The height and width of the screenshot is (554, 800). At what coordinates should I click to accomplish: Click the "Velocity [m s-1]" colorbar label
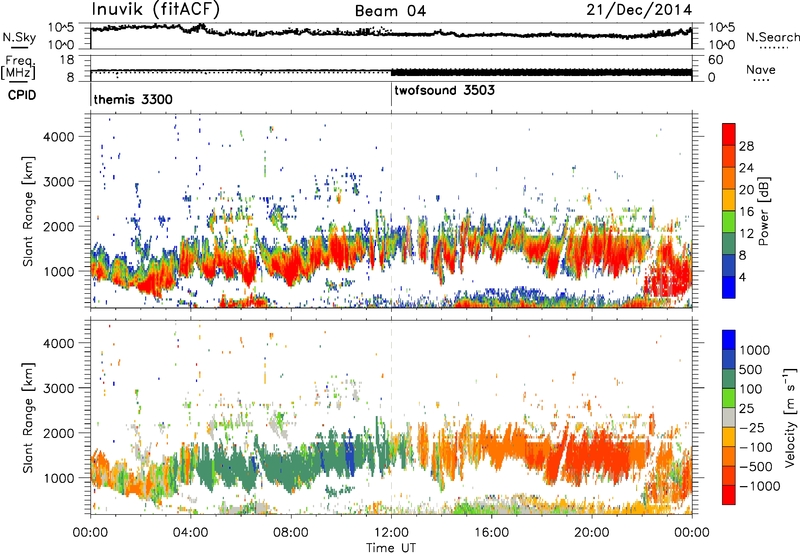point(790,417)
